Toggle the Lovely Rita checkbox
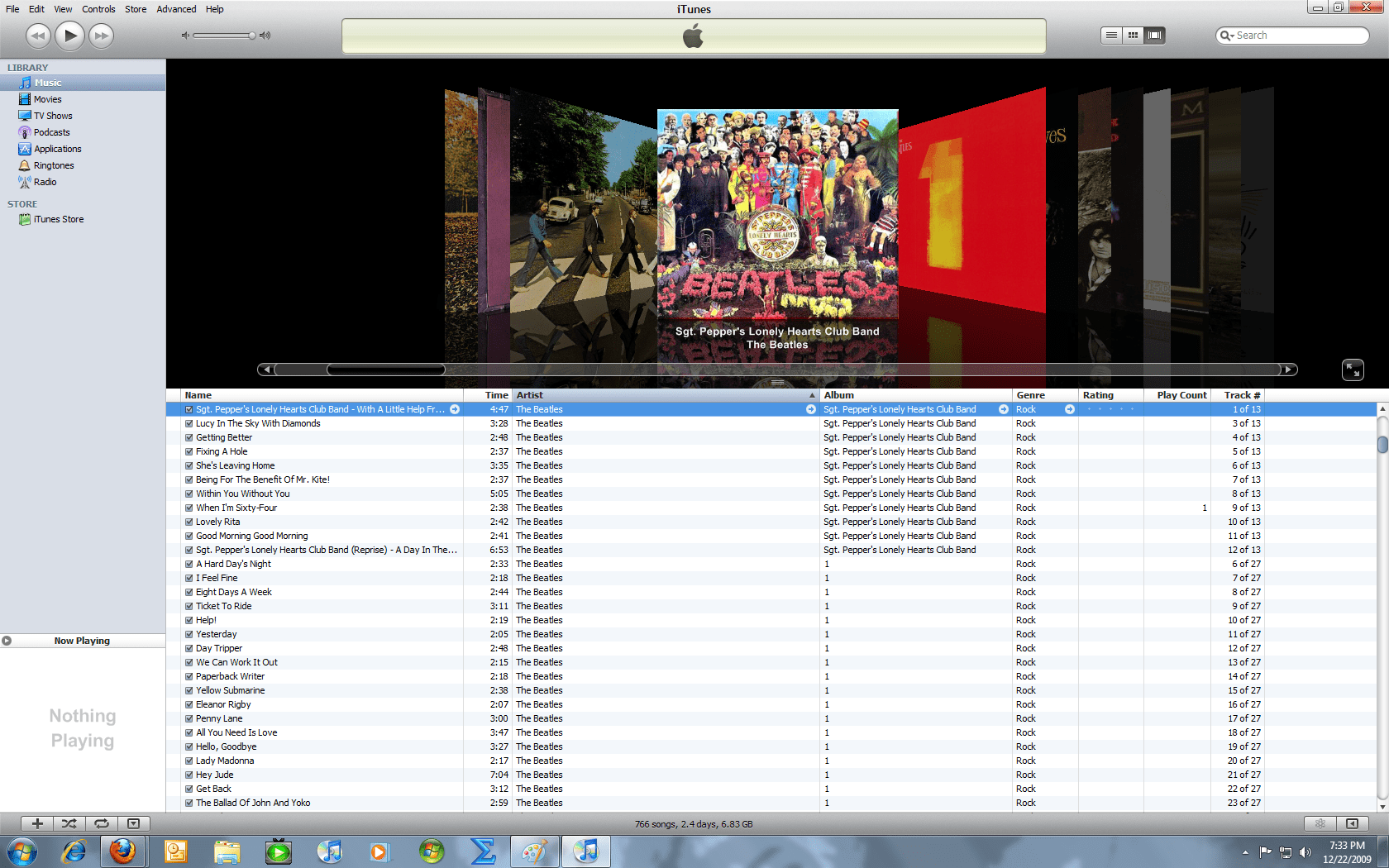 pyautogui.click(x=189, y=522)
